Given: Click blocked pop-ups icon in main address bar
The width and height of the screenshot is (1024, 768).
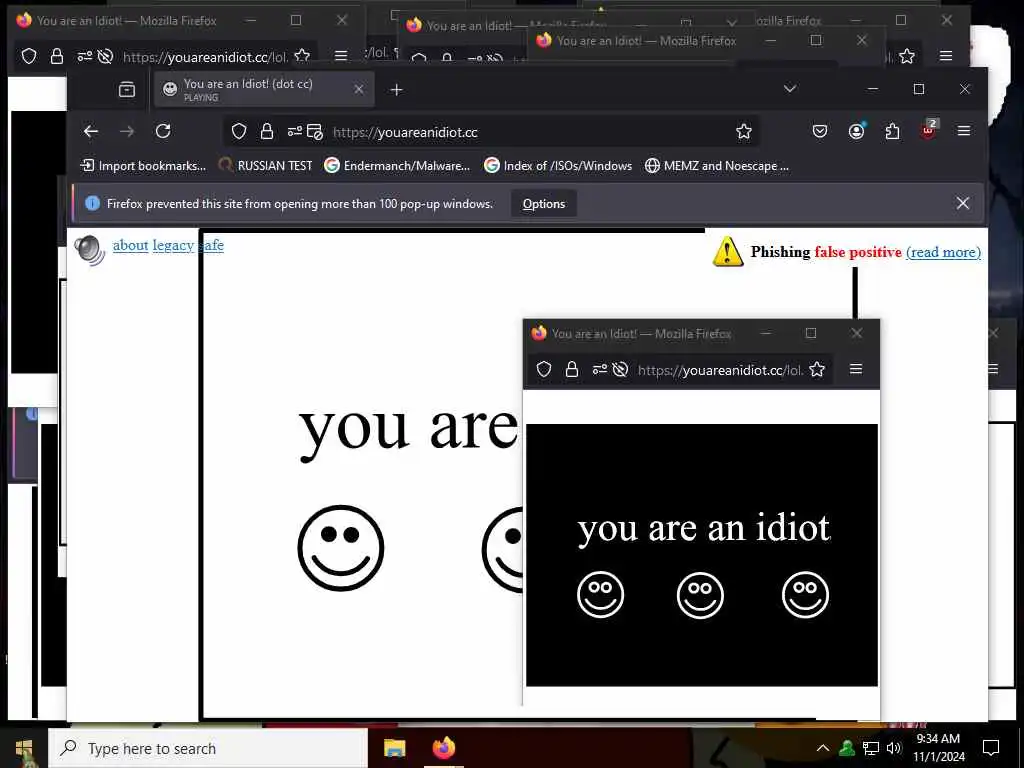Looking at the screenshot, I should click(315, 132).
